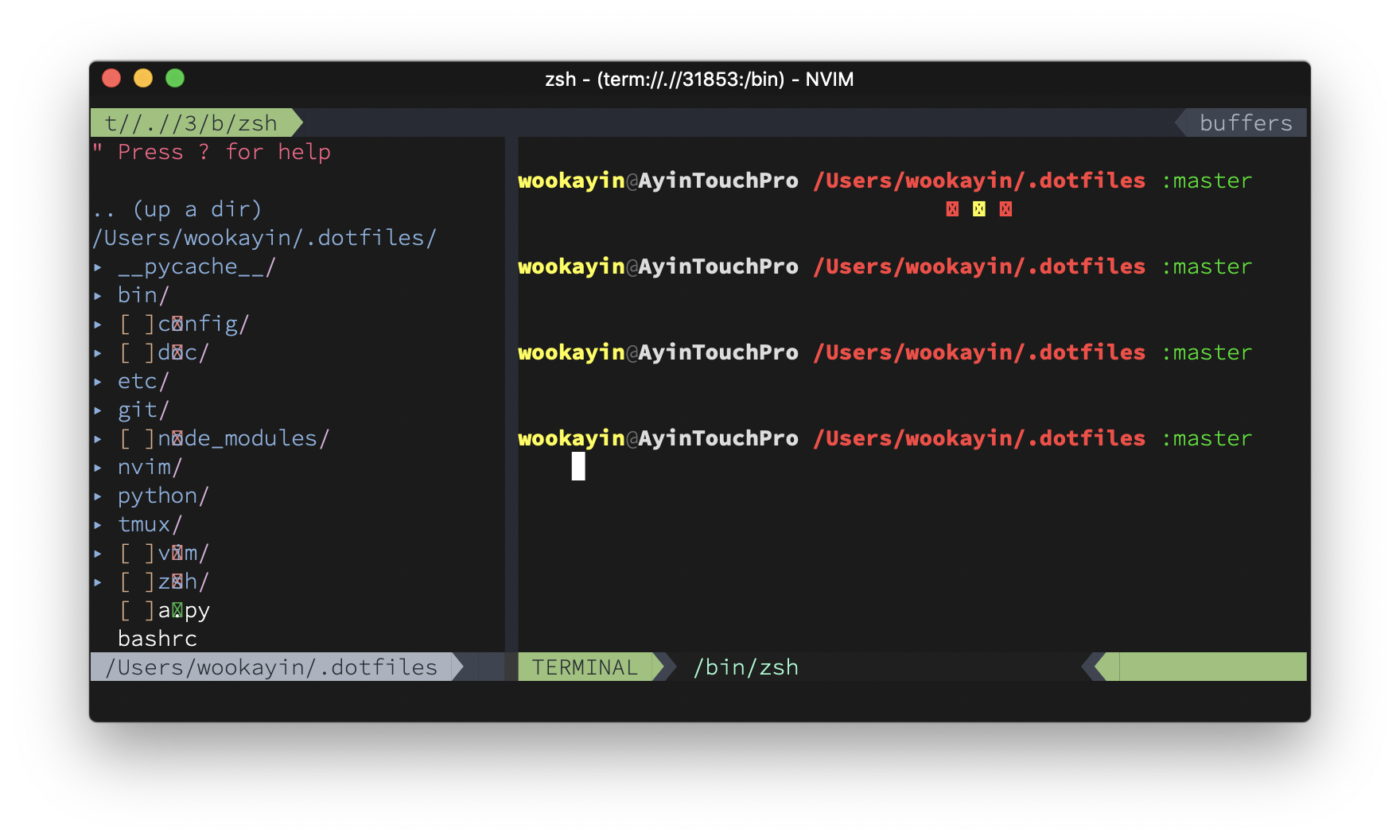The height and width of the screenshot is (840, 1400).
Task: Expand the git folder arrow
Action: [x=98, y=410]
